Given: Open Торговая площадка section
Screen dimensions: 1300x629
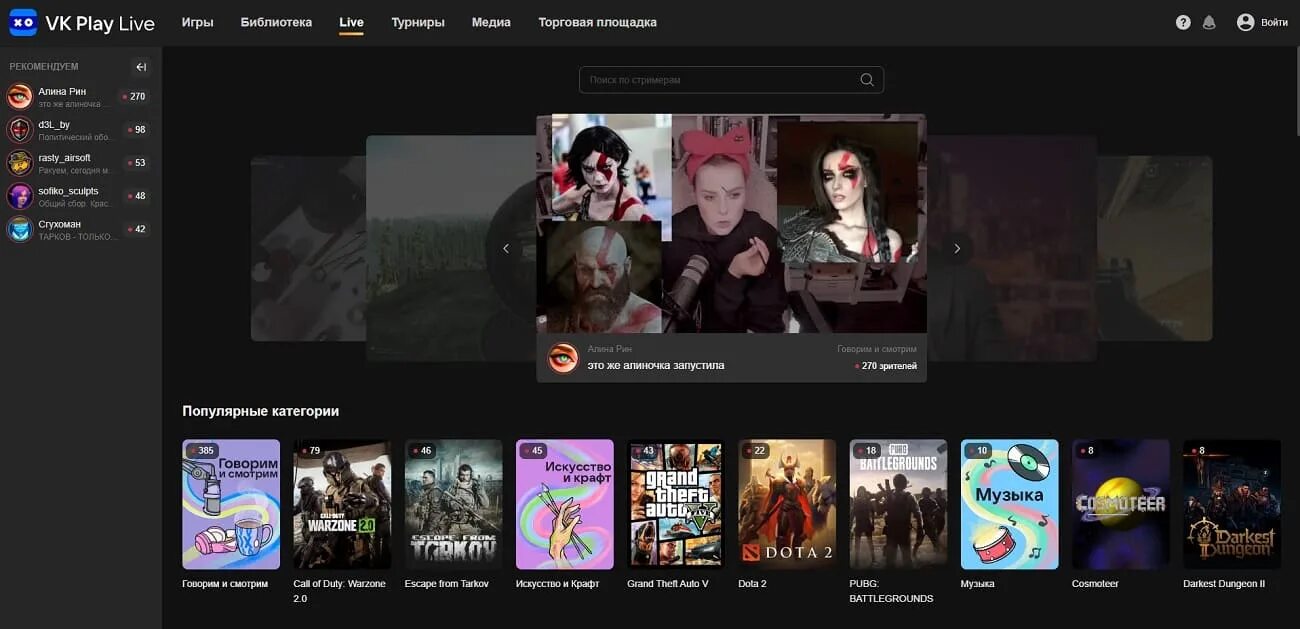Looking at the screenshot, I should (x=598, y=22).
